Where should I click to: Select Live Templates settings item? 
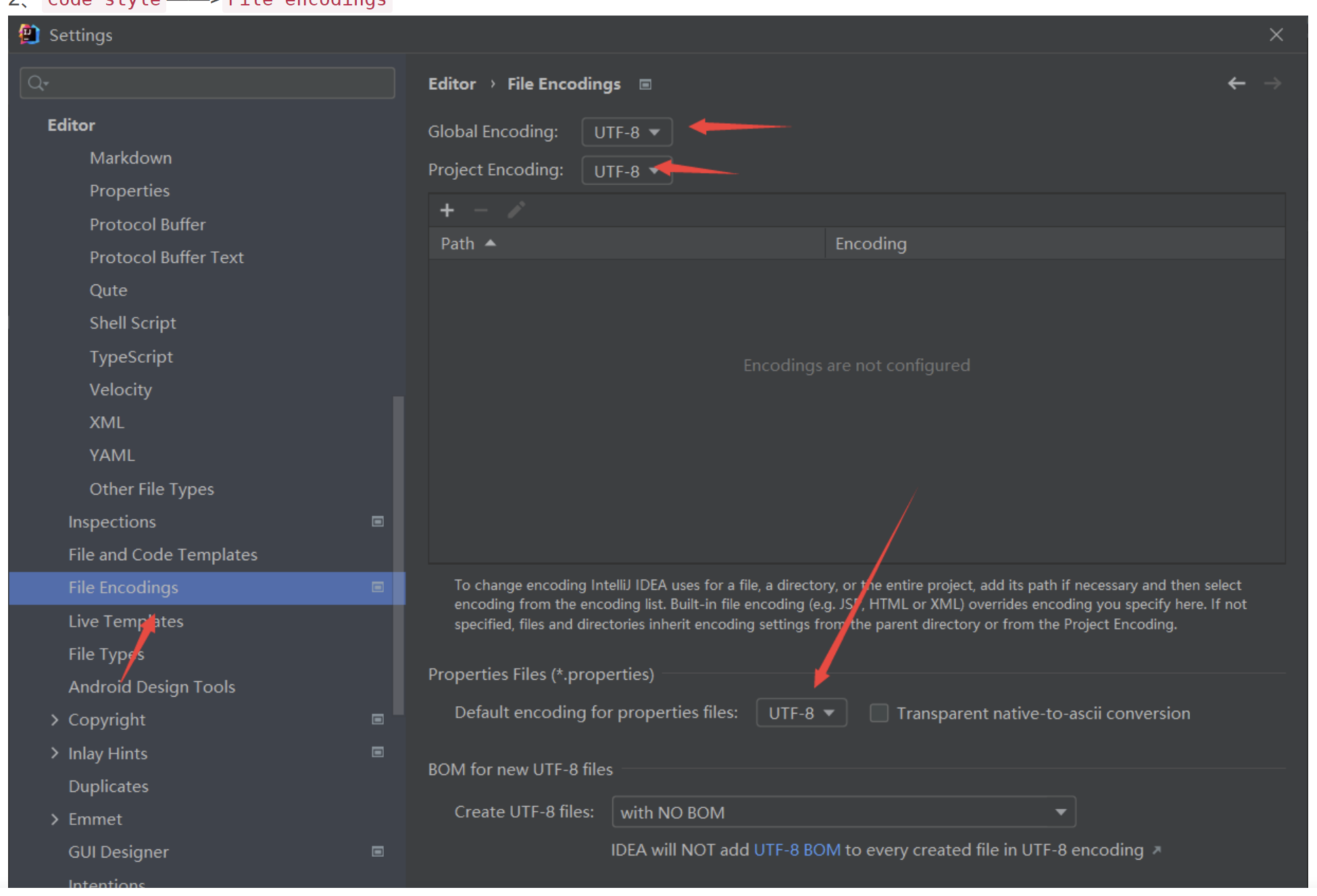point(126,621)
